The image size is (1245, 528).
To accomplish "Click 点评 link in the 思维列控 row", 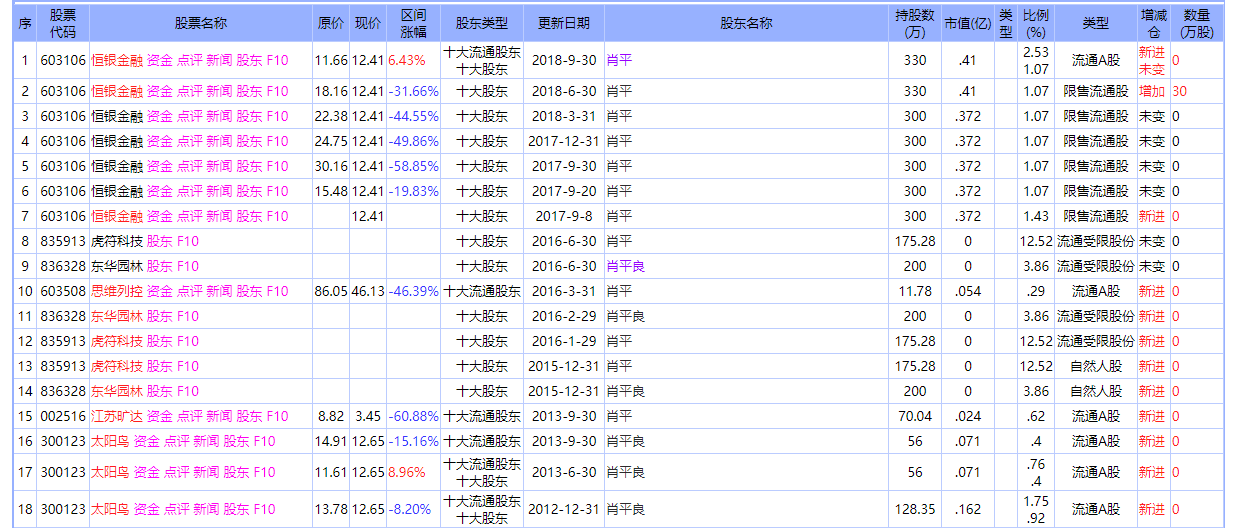I will pyautogui.click(x=190, y=291).
